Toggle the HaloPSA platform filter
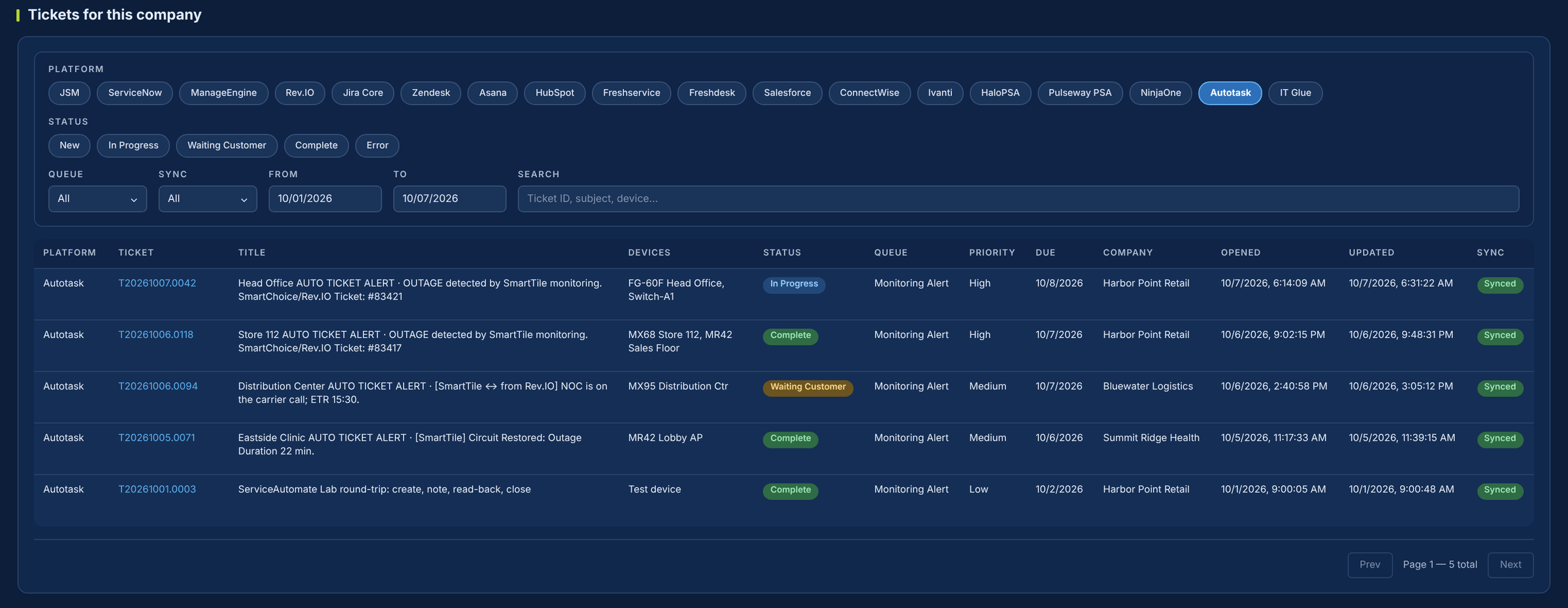Viewport: 1568px width, 608px height. [x=1000, y=93]
